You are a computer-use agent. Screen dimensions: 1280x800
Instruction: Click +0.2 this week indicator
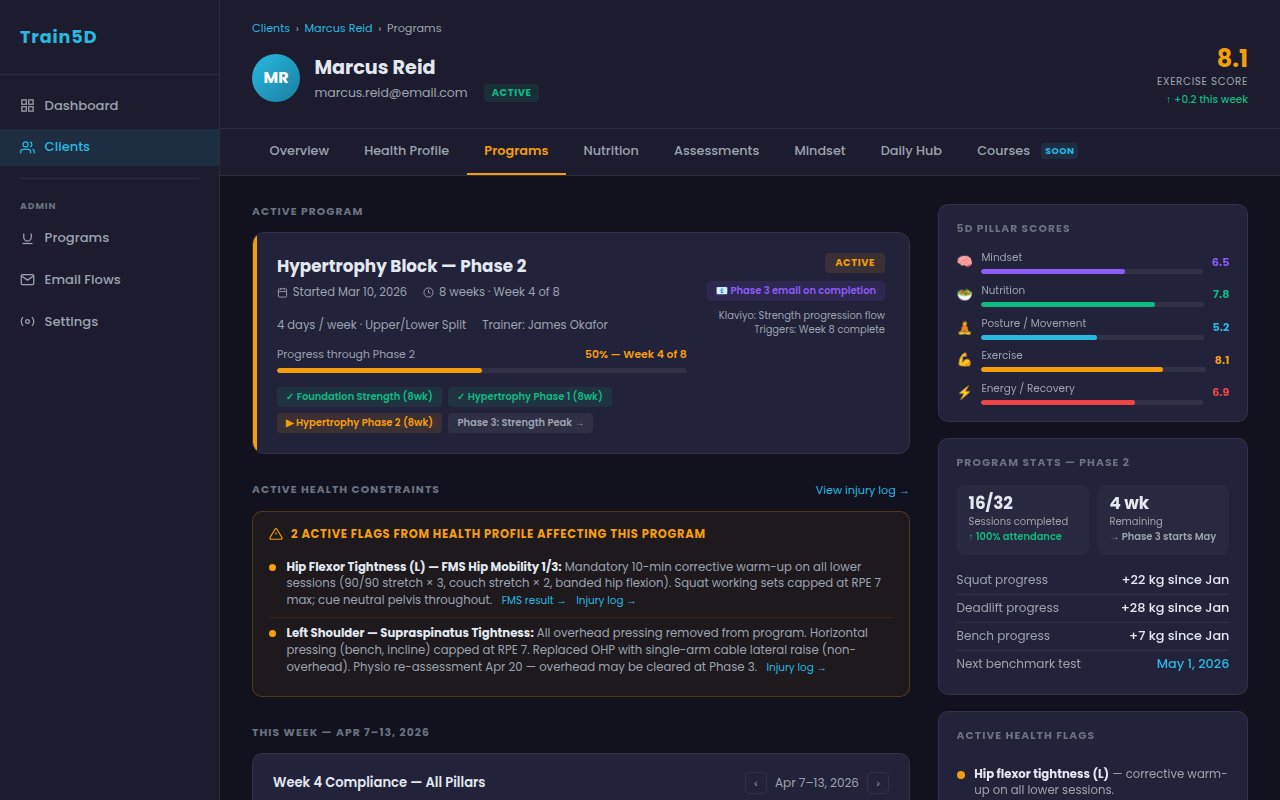click(1207, 99)
